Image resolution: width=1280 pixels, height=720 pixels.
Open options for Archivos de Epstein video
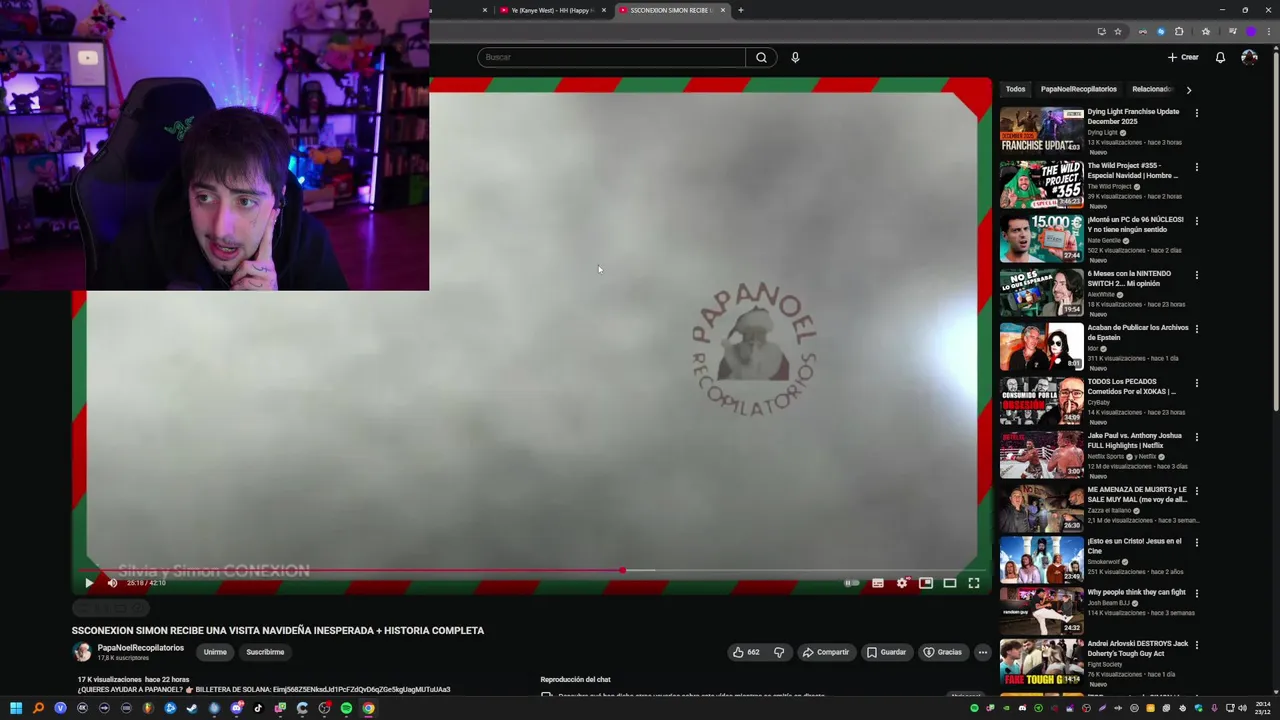pos(1196,329)
